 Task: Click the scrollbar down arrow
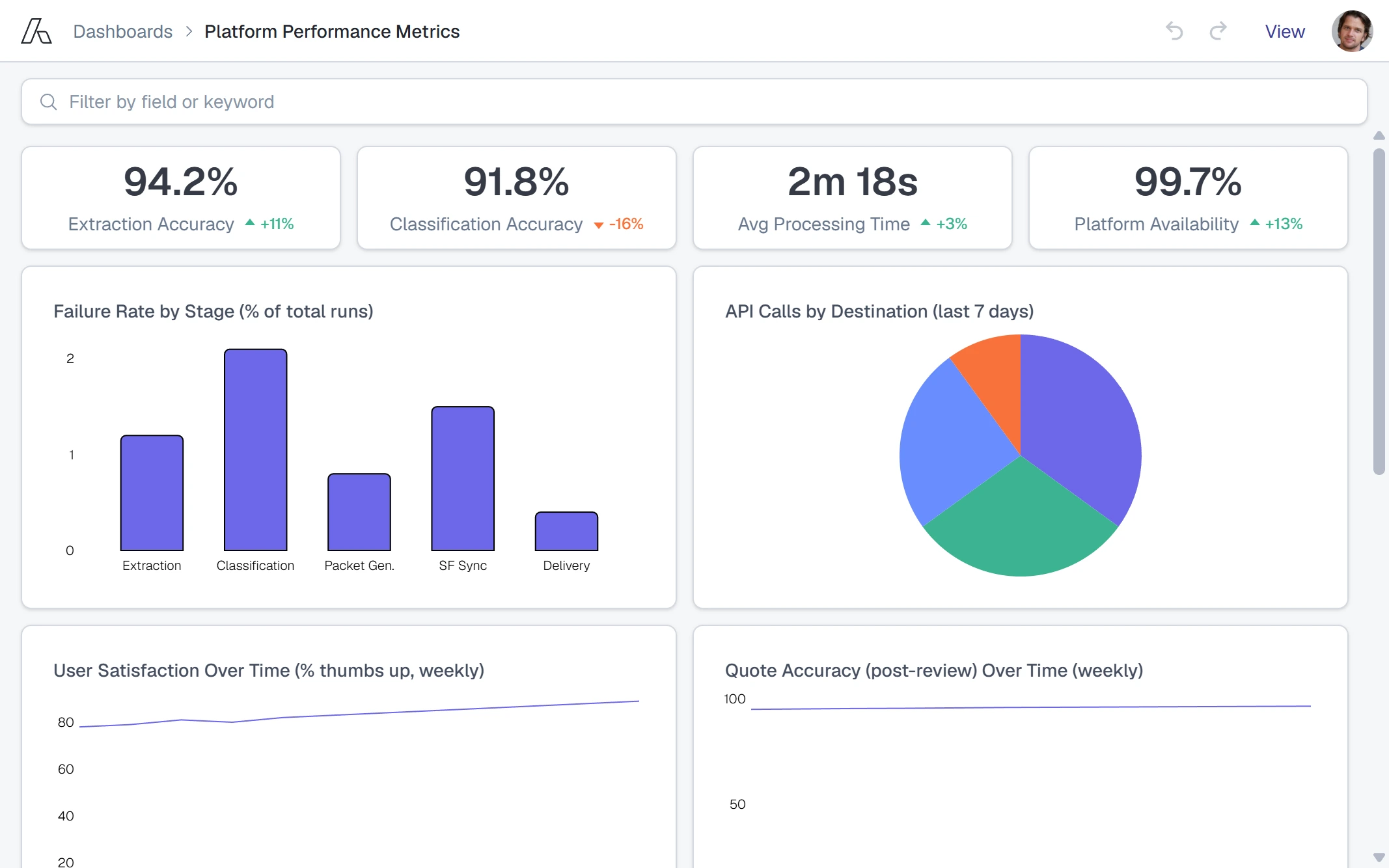click(x=1379, y=857)
